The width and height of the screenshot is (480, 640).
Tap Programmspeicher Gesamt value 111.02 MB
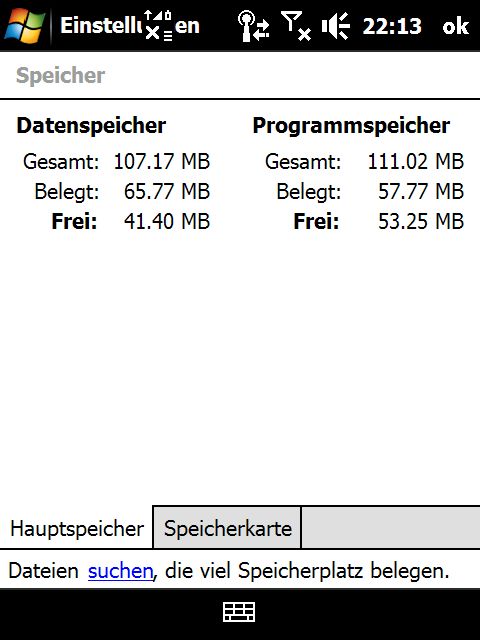pyautogui.click(x=416, y=161)
